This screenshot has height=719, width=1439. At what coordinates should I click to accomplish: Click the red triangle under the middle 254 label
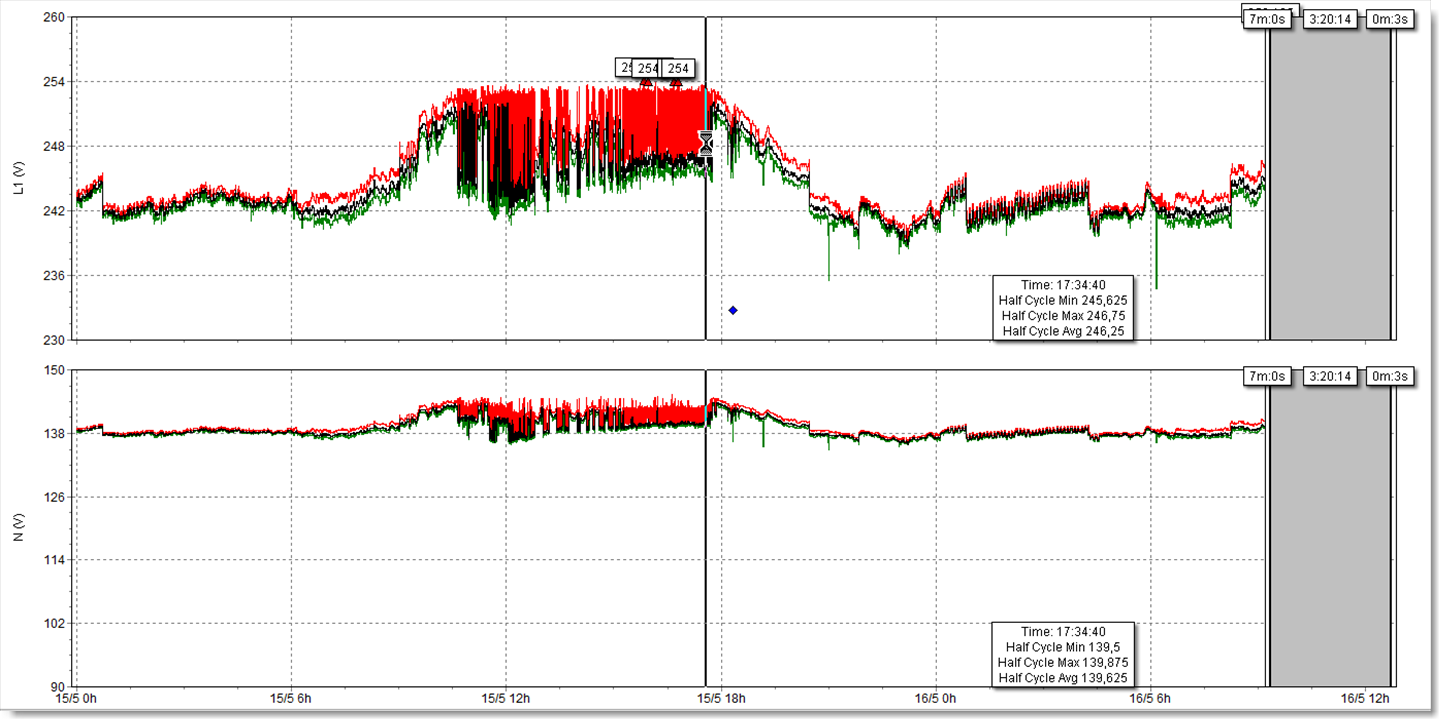(x=647, y=84)
